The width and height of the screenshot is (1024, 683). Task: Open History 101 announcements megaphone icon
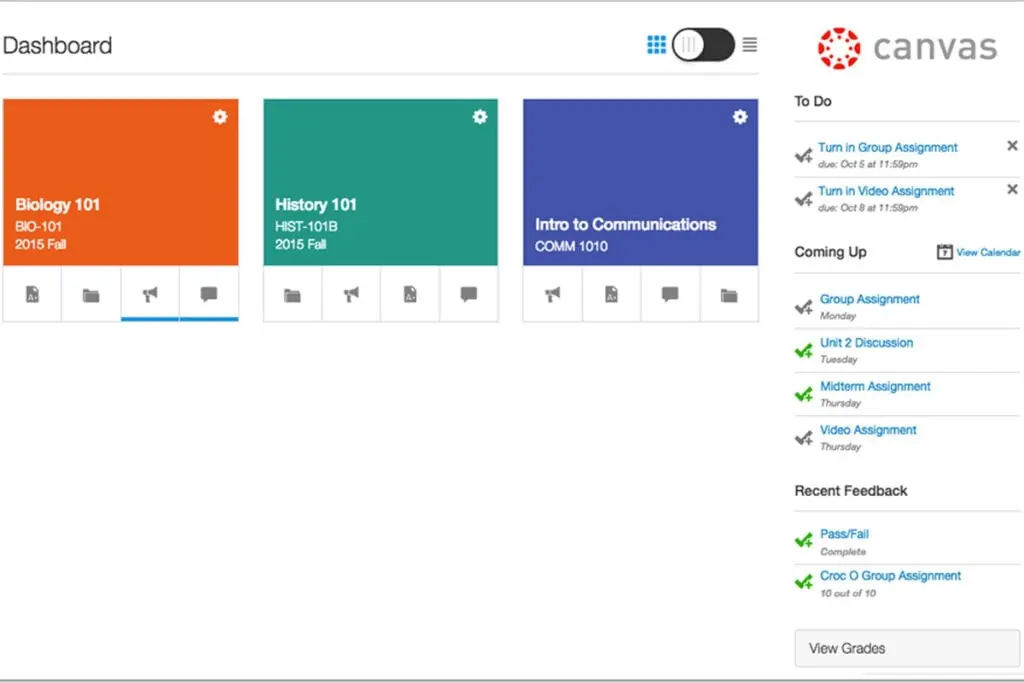(351, 295)
